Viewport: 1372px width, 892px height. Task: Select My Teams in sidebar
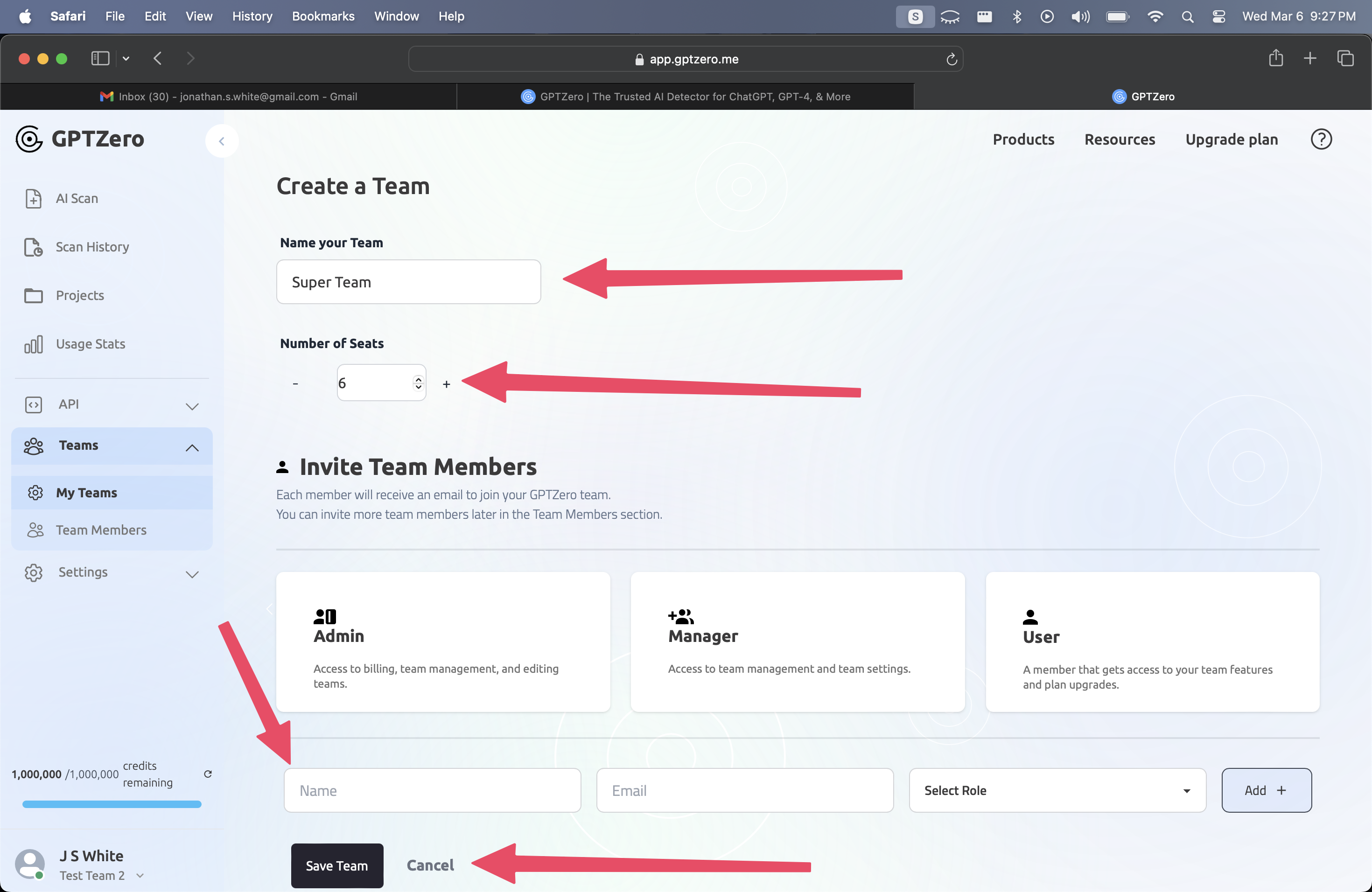(x=112, y=493)
